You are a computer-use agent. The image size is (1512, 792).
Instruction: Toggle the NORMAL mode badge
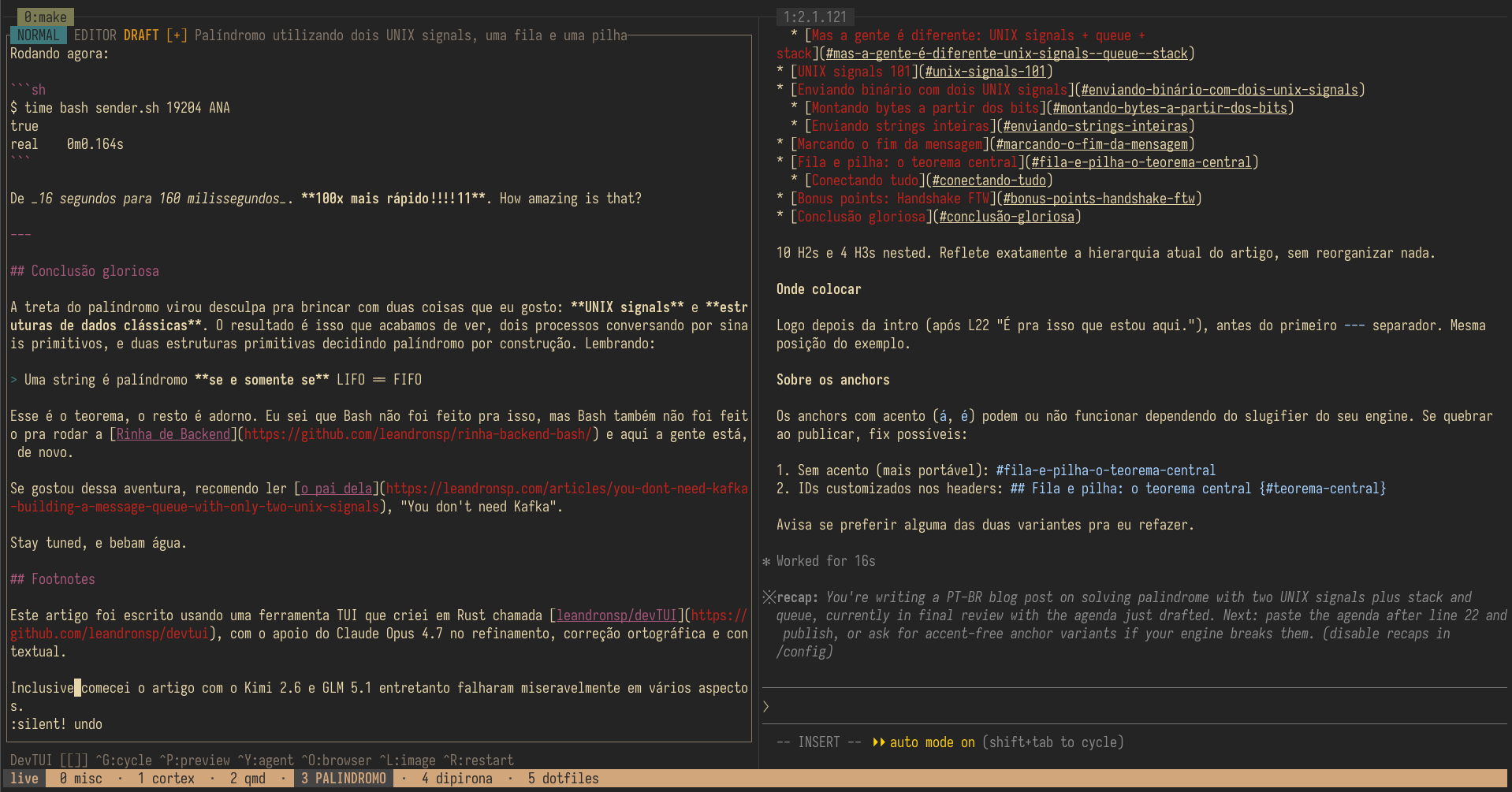click(38, 35)
